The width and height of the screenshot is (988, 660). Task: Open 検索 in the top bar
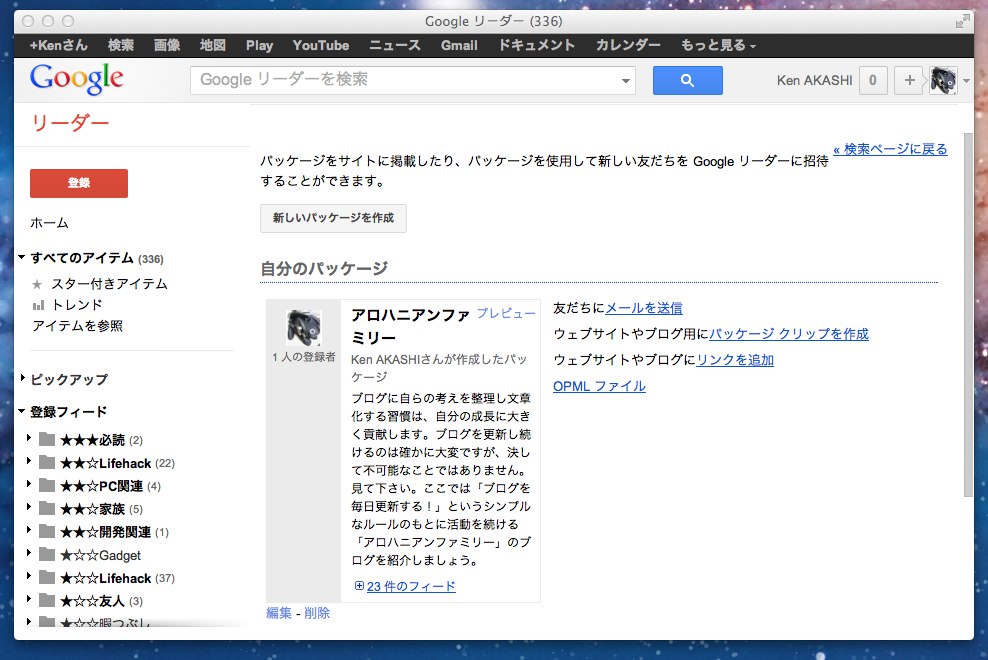pyautogui.click(x=120, y=45)
